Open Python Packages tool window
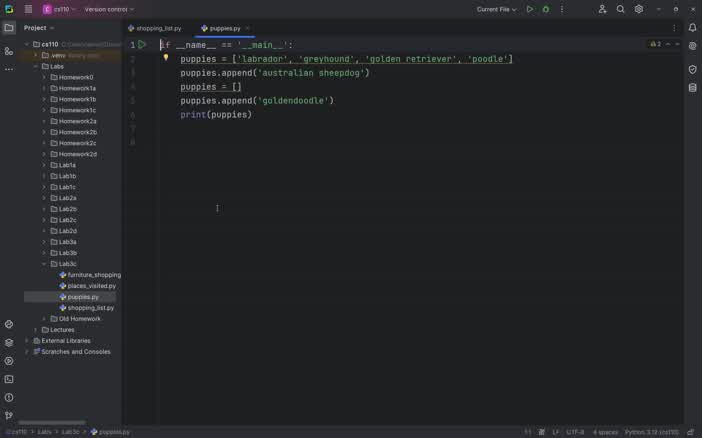The image size is (702, 438). click(9, 342)
